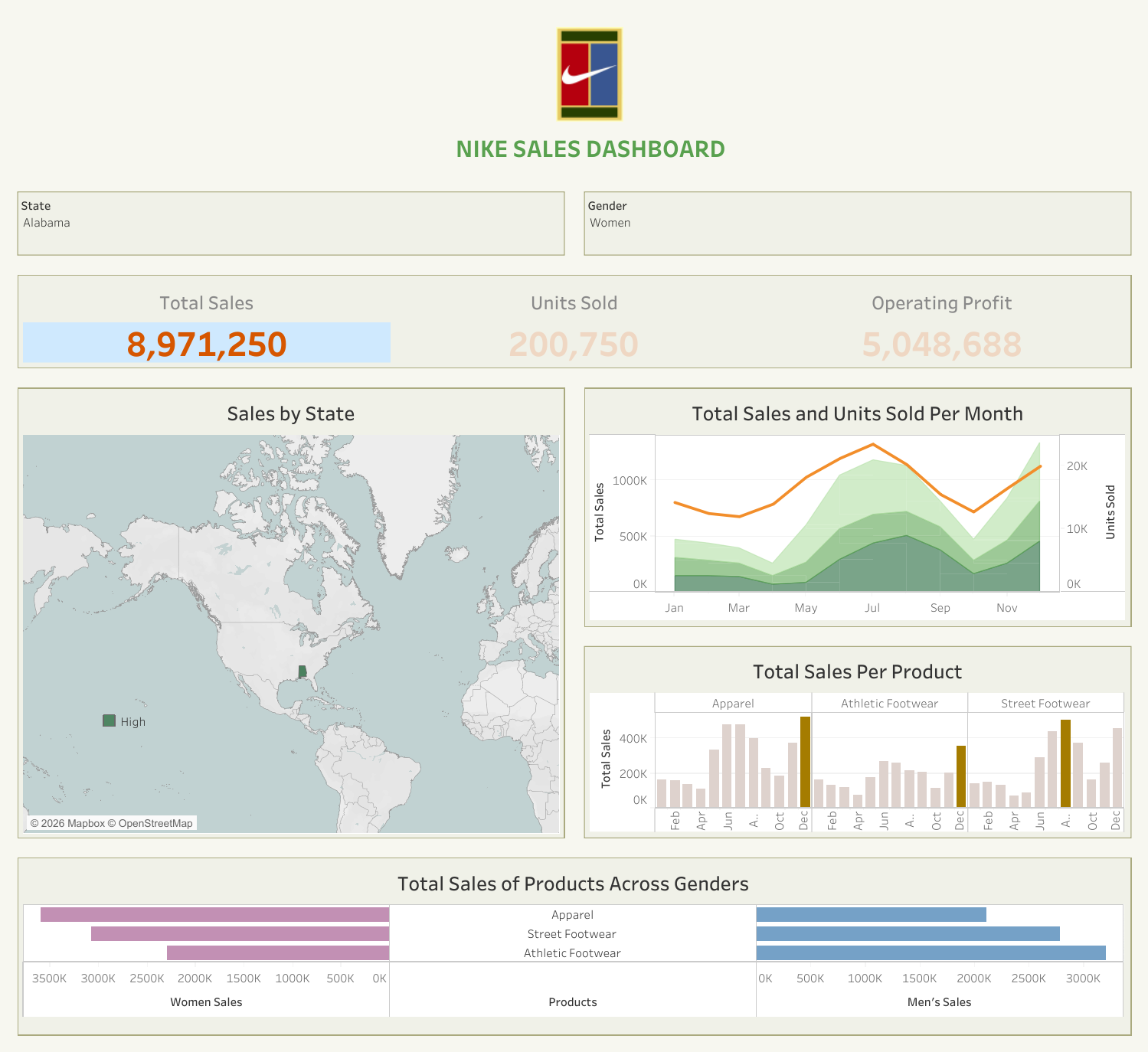Open the State filter showing Alabama
Image resolution: width=1148 pixels, height=1052 pixels.
point(290,223)
